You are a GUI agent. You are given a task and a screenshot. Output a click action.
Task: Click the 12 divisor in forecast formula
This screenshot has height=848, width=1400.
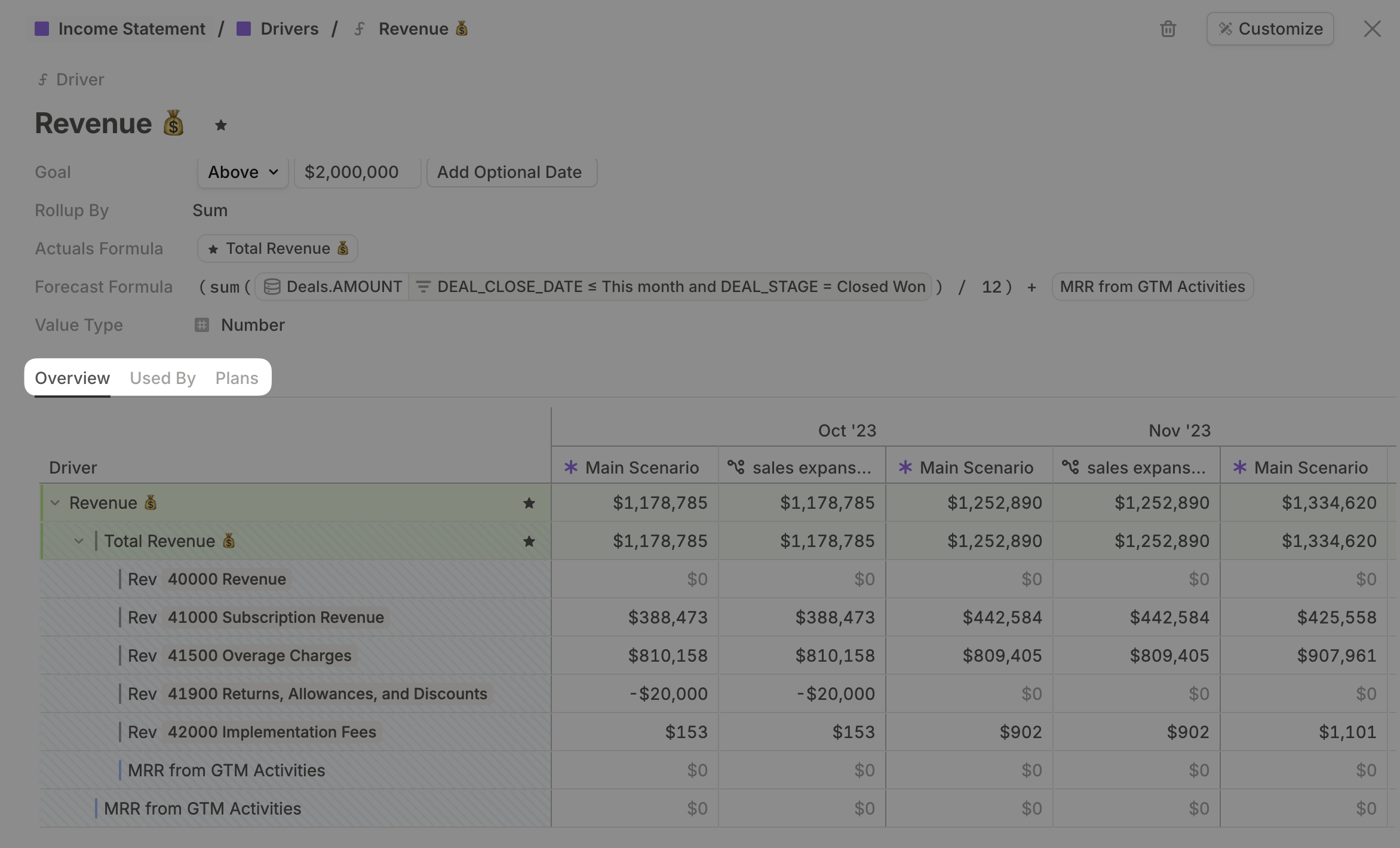point(991,287)
